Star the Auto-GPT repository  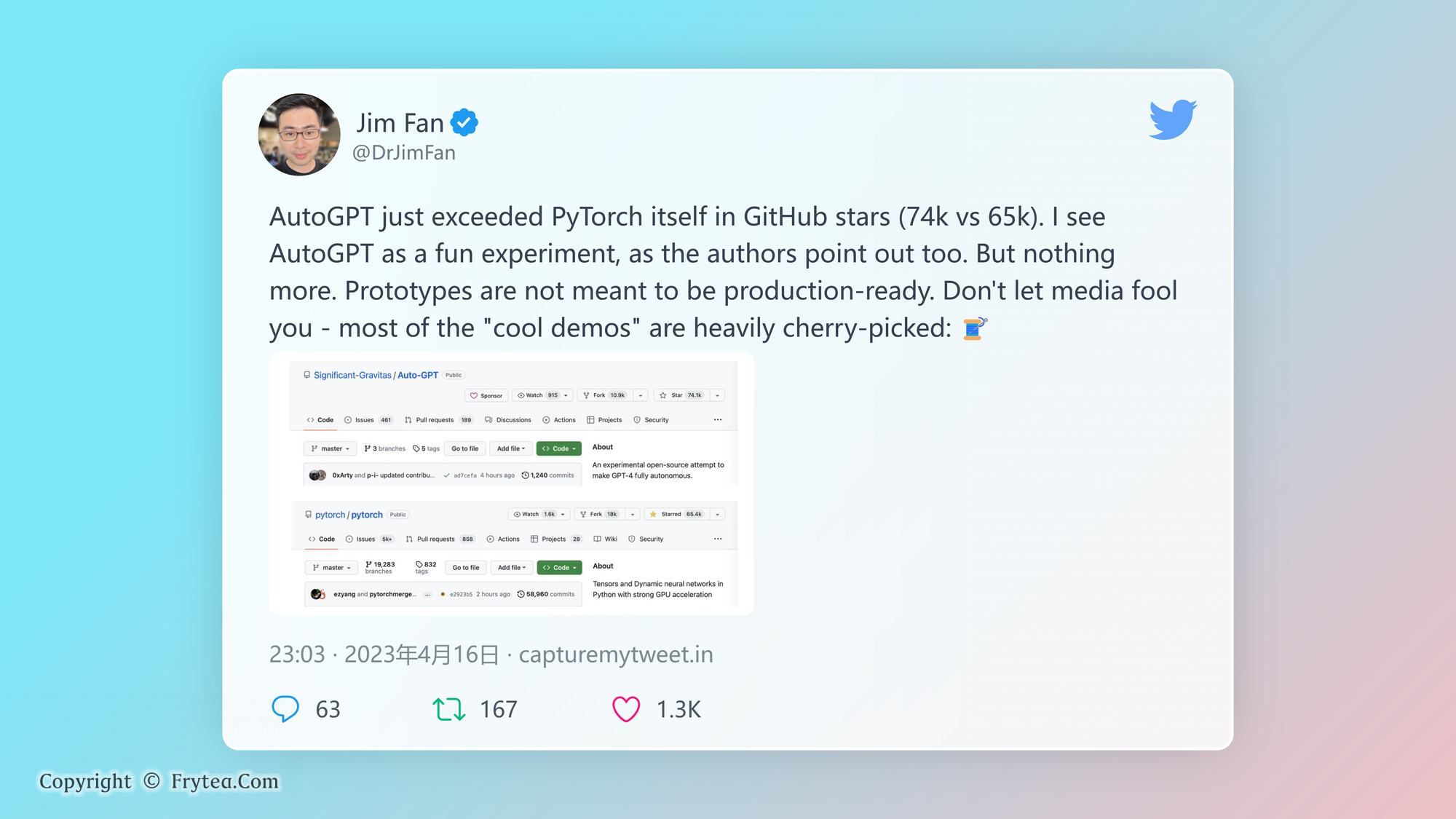[681, 395]
